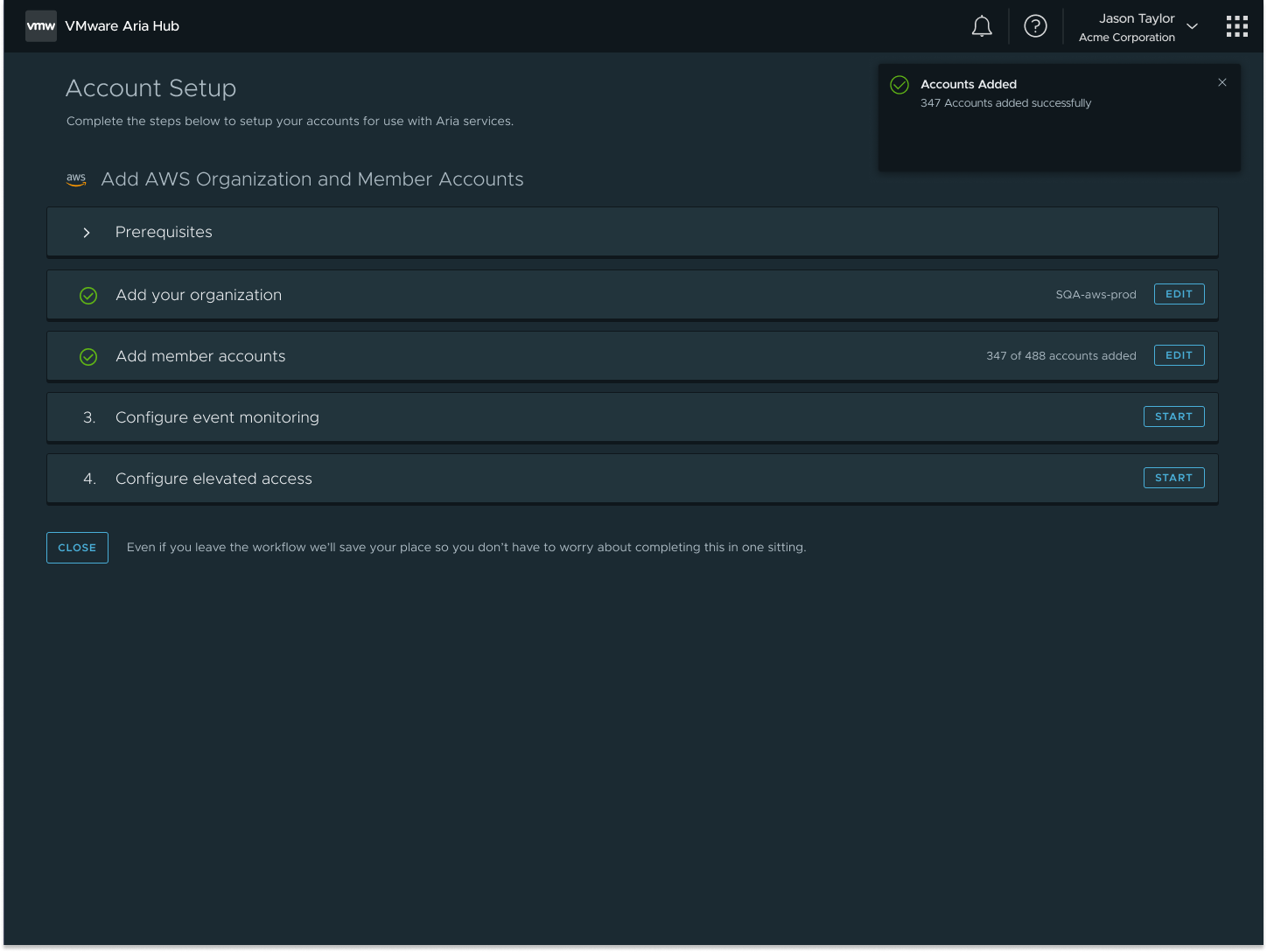
Task: Click step number 4 marker
Action: [89, 479]
